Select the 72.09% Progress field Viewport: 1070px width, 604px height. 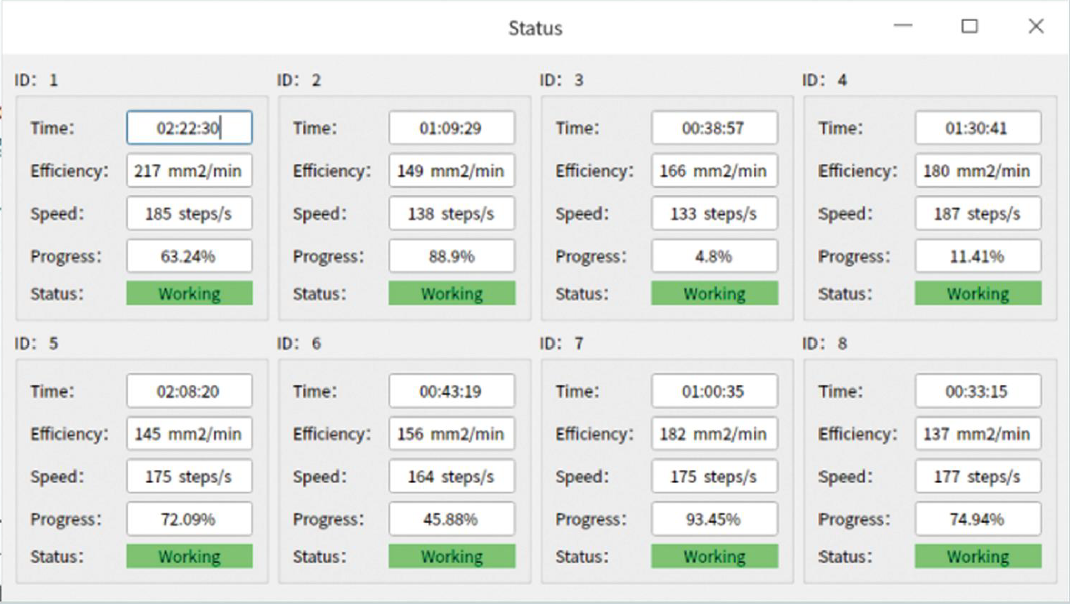point(189,519)
